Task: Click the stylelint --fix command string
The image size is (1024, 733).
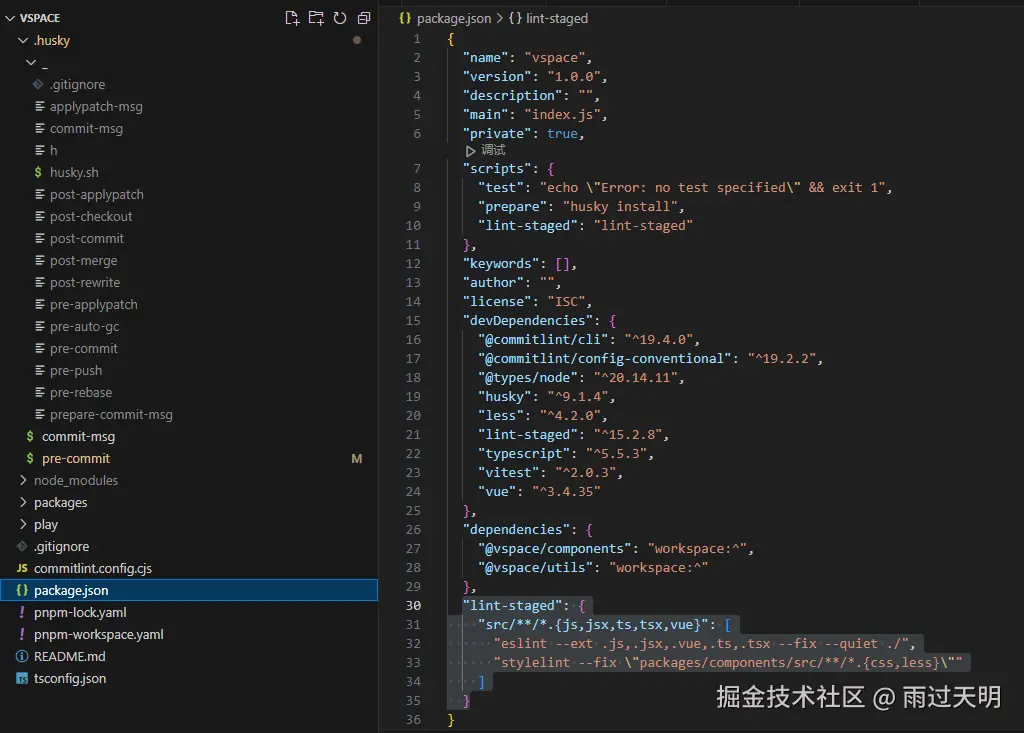Action: click(x=728, y=662)
